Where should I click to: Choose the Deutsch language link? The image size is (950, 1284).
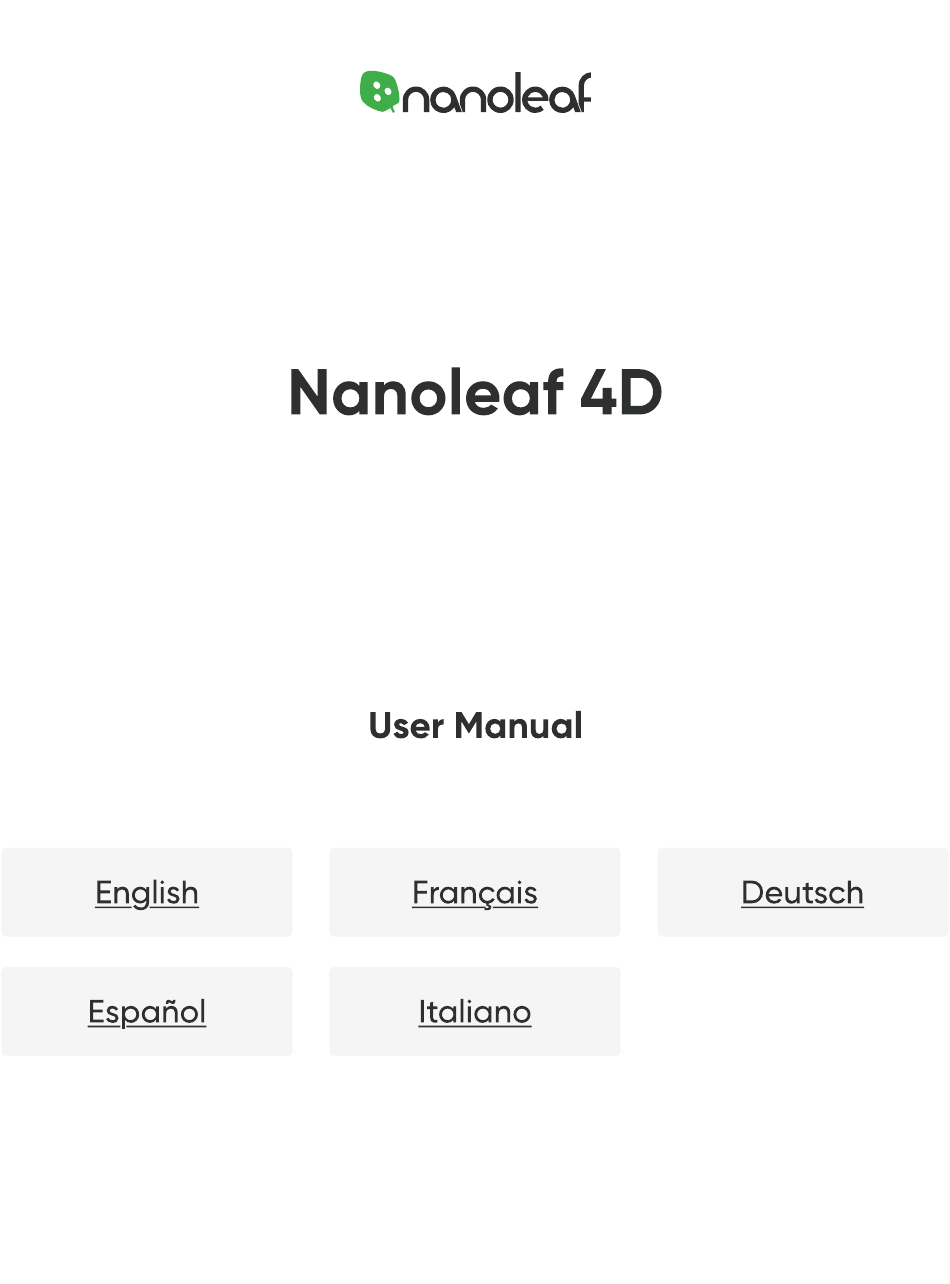(802, 892)
